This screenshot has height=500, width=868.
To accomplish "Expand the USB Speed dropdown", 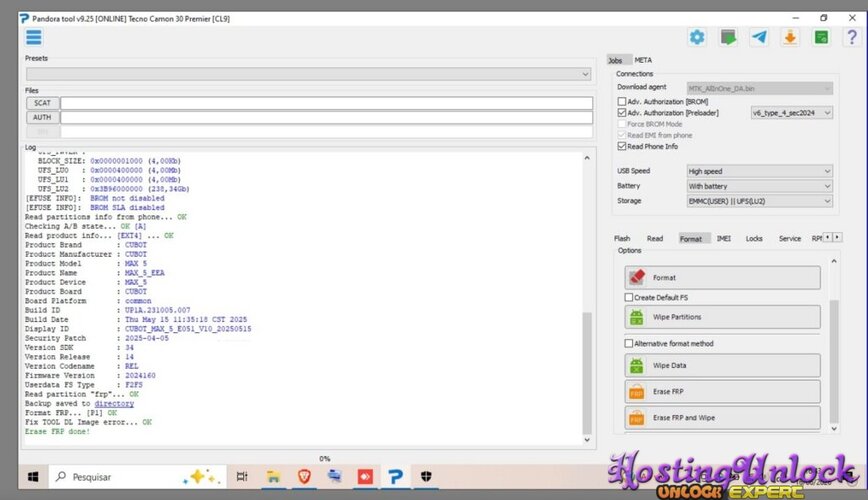I will (x=760, y=171).
